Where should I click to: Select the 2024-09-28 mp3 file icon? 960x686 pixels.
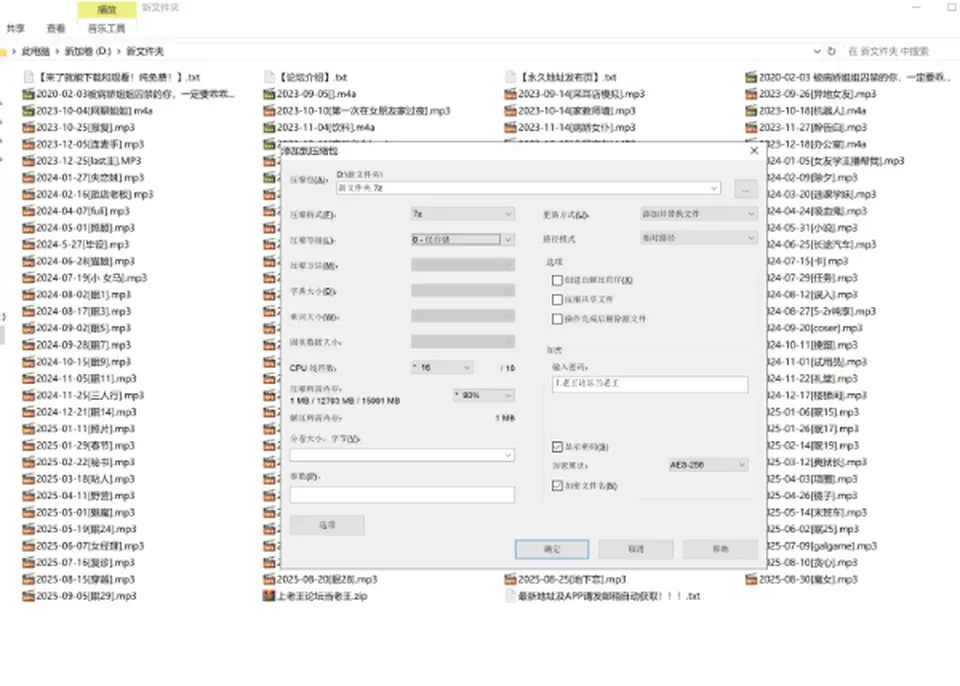[x=28, y=345]
